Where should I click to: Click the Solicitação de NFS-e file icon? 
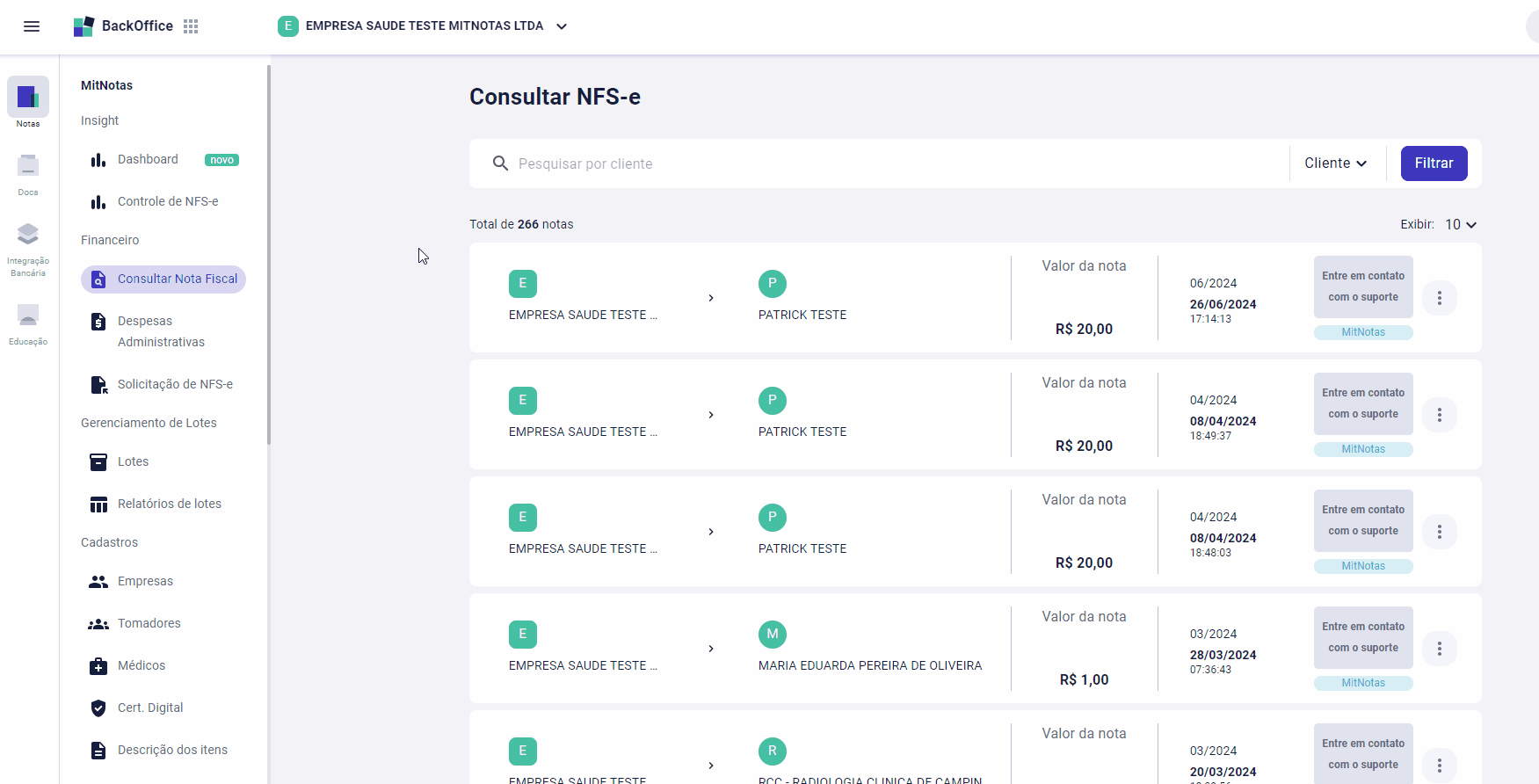coord(98,385)
